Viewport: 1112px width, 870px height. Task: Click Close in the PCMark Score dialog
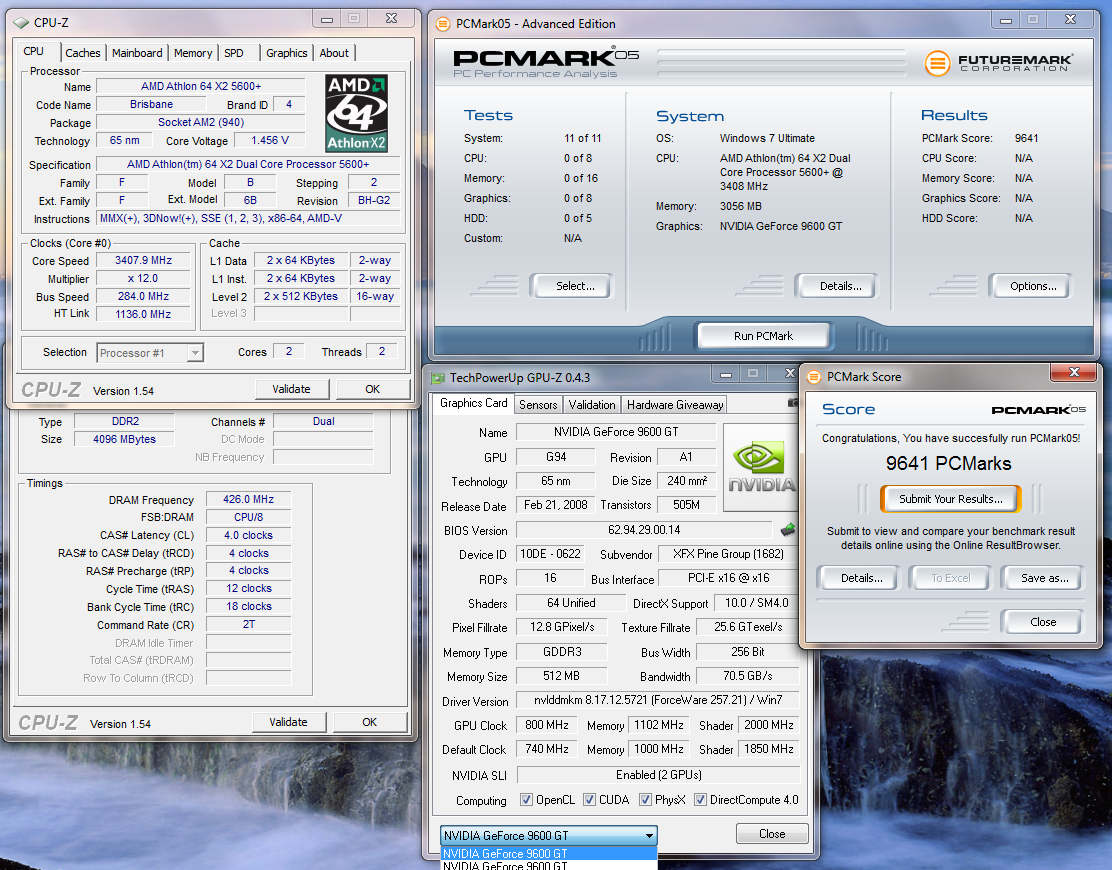[x=1042, y=622]
